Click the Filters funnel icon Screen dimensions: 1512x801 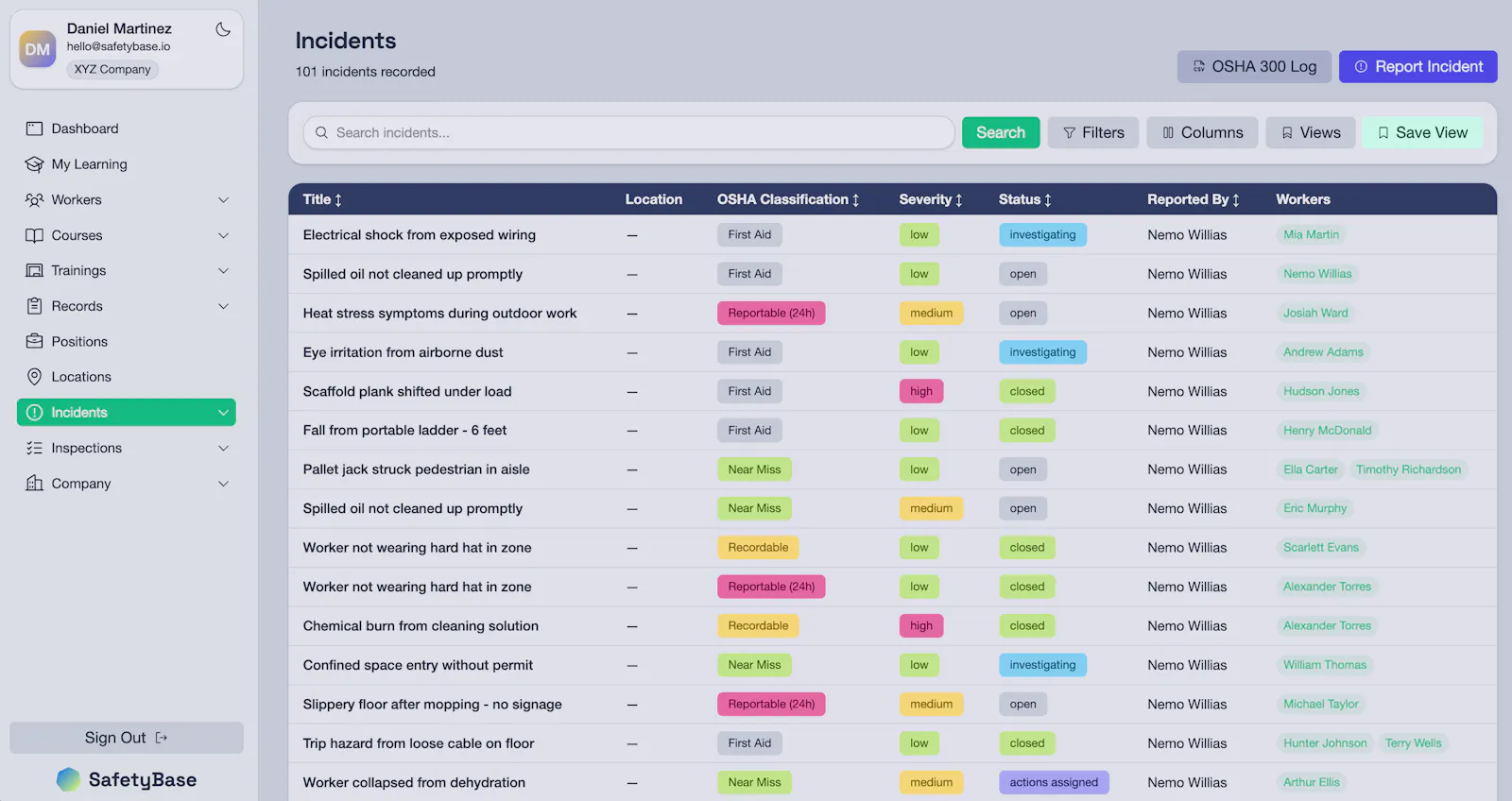pos(1070,133)
